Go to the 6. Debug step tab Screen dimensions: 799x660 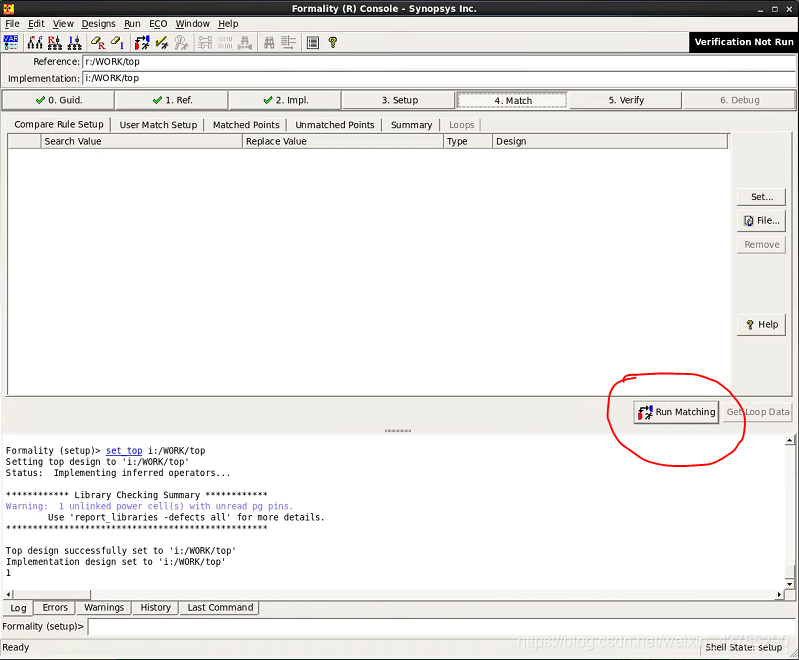pyautogui.click(x=739, y=100)
